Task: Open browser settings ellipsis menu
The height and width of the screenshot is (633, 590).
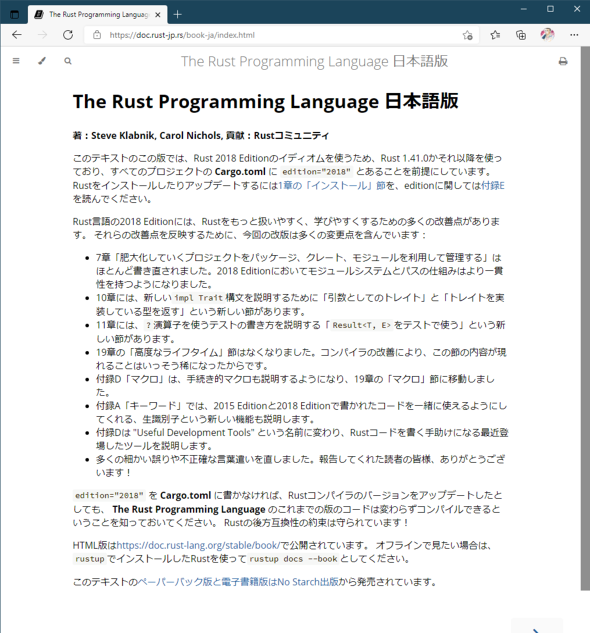Action: (x=574, y=35)
